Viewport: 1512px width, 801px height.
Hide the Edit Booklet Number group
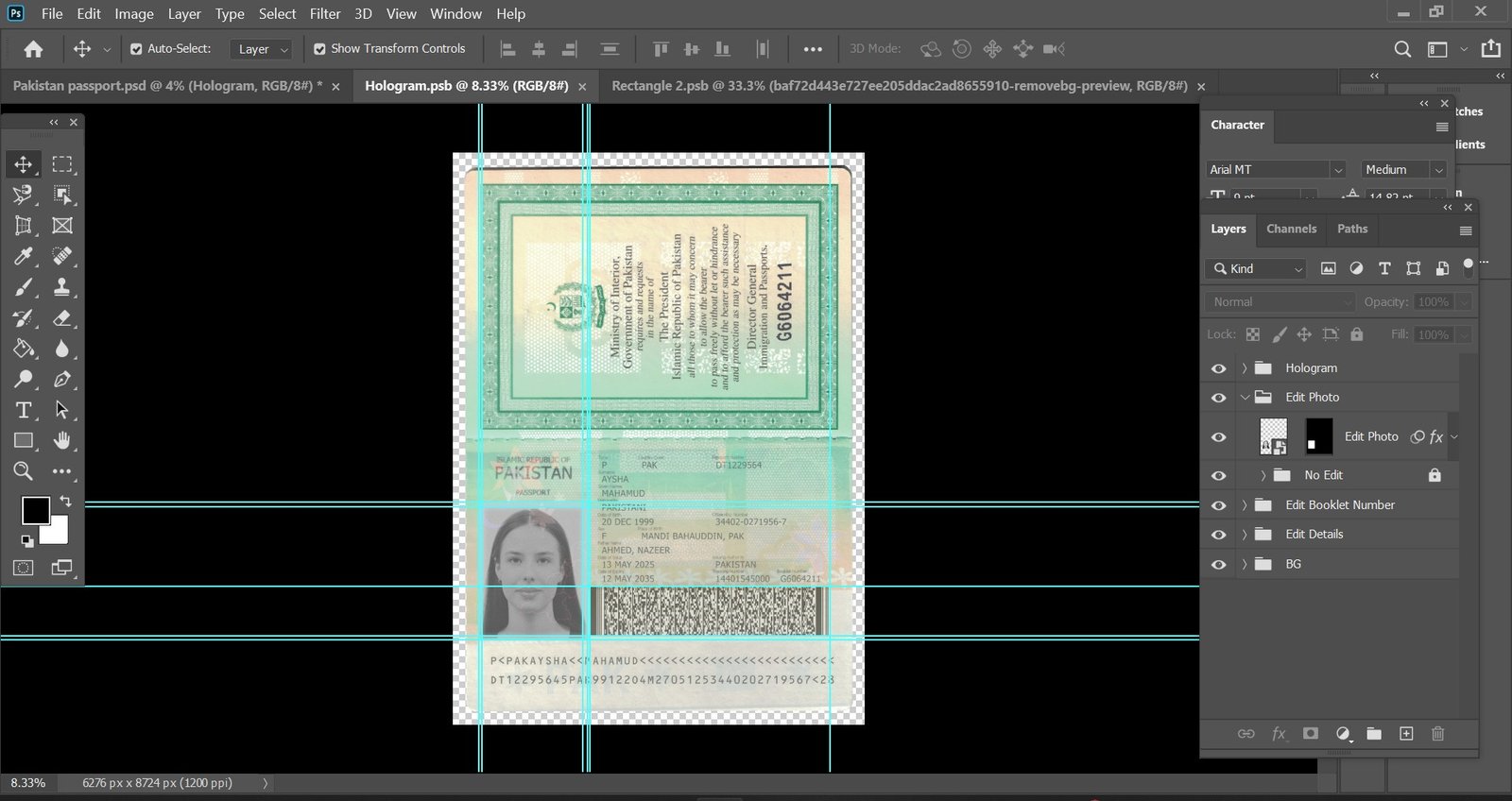coord(1219,505)
